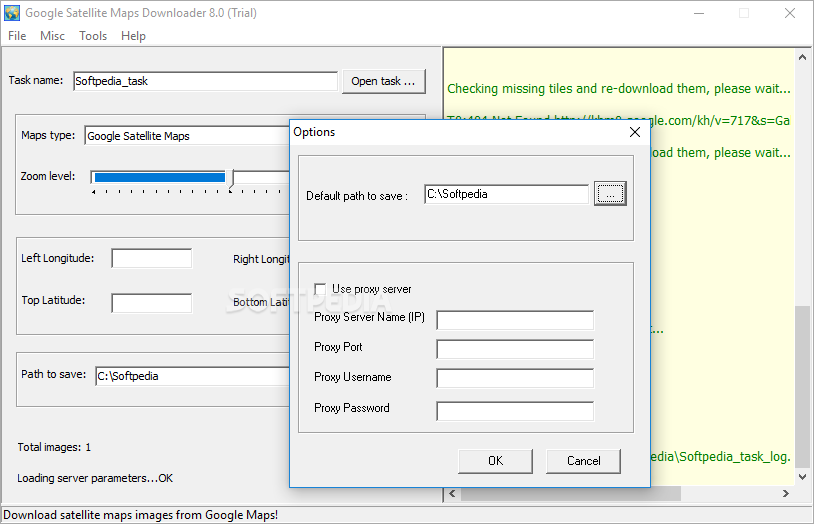Image resolution: width=814 pixels, height=524 pixels.
Task: Click Cancel in the Options dialog
Action: coord(584,461)
